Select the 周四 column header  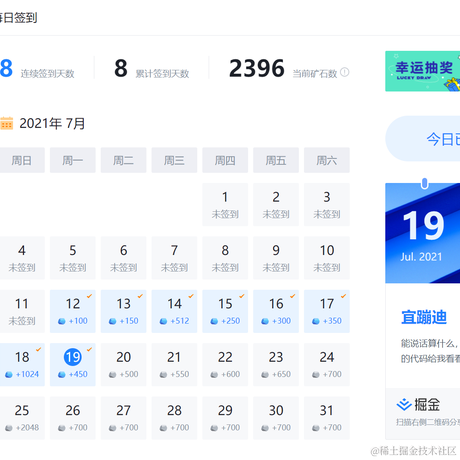[225, 160]
